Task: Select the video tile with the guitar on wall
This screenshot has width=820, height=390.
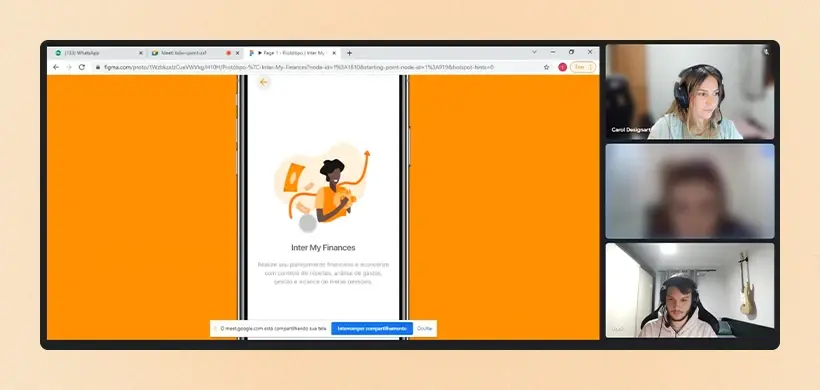Action: tap(690, 290)
